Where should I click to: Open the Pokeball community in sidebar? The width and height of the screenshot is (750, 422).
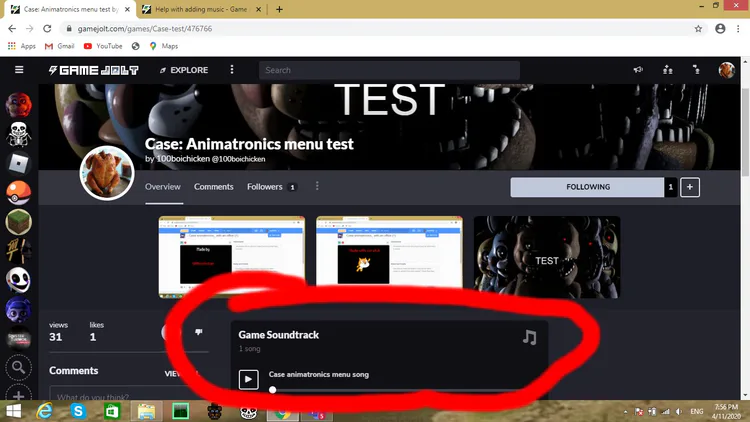tap(19, 193)
